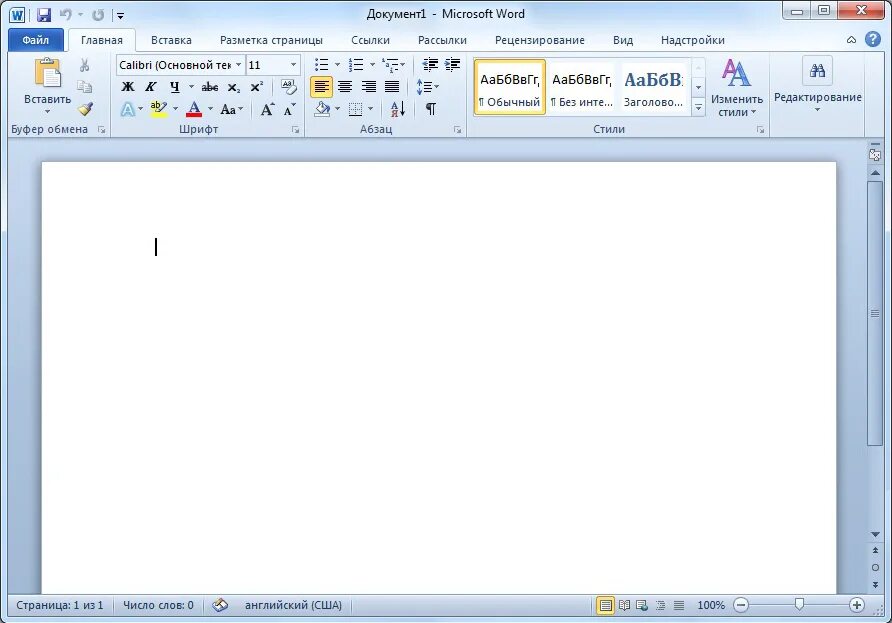Toggle center text alignment
The width and height of the screenshot is (892, 623).
tap(345, 86)
